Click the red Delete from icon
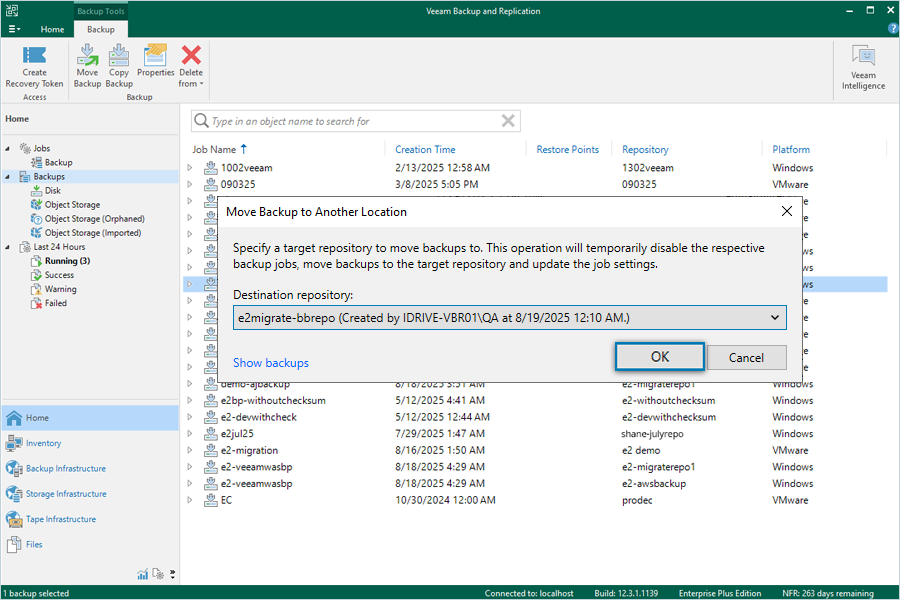This screenshot has height=600, width=900. [x=191, y=55]
